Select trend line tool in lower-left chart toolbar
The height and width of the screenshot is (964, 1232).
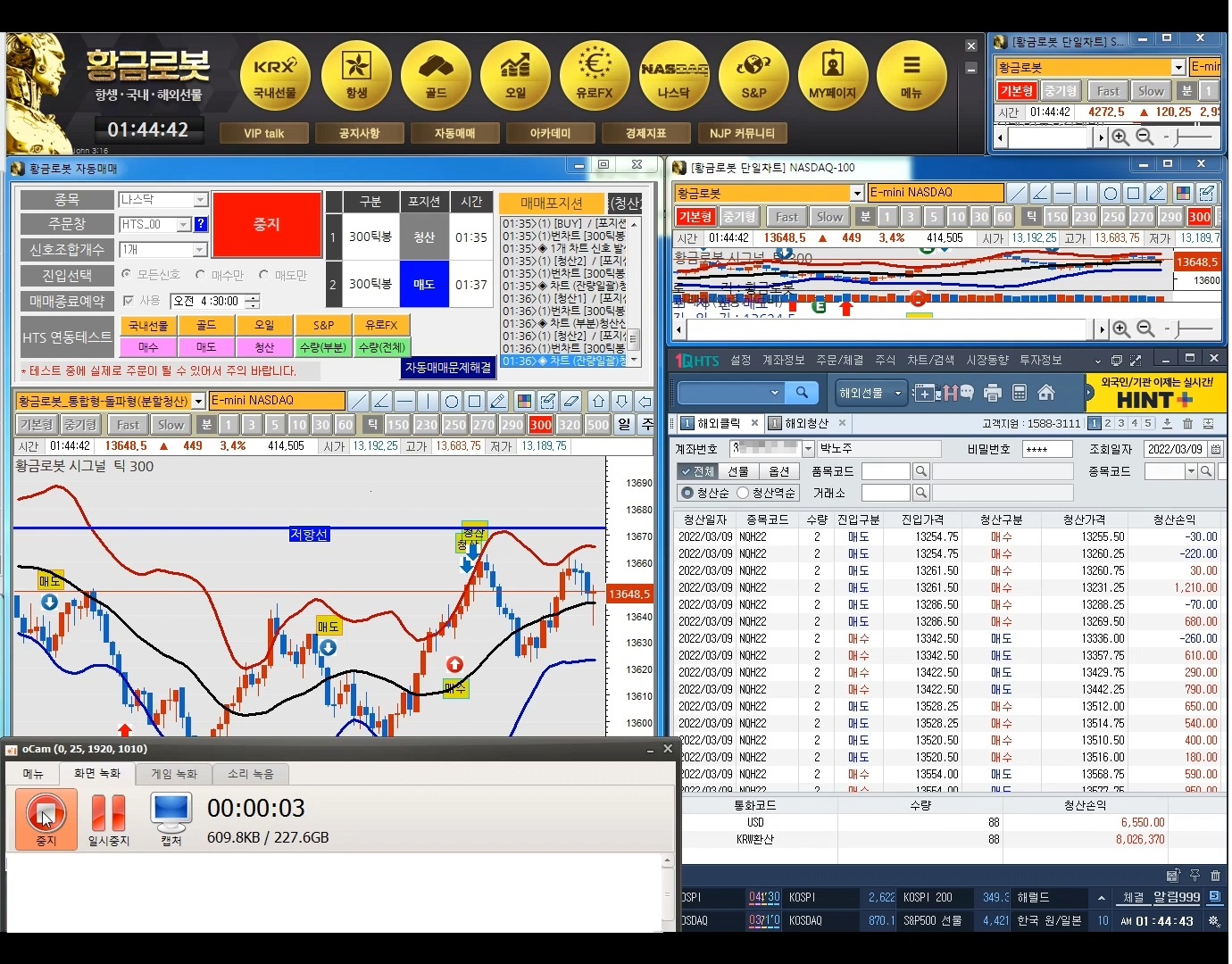click(358, 401)
